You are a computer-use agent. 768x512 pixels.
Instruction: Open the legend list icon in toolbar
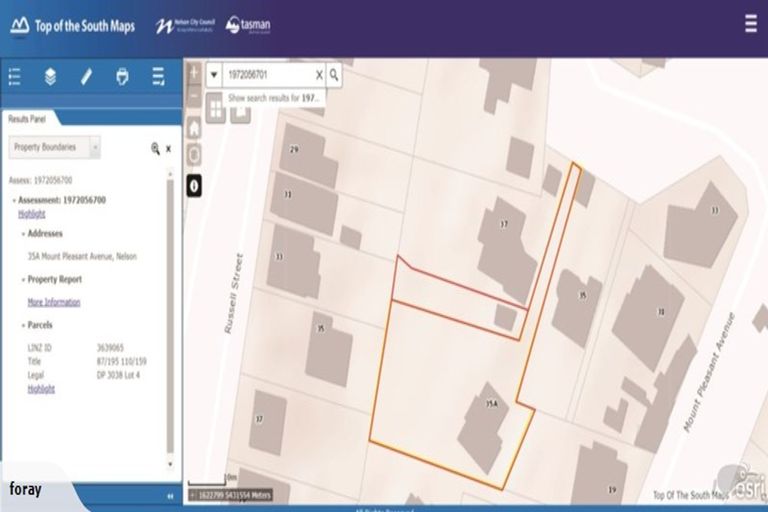[x=14, y=76]
